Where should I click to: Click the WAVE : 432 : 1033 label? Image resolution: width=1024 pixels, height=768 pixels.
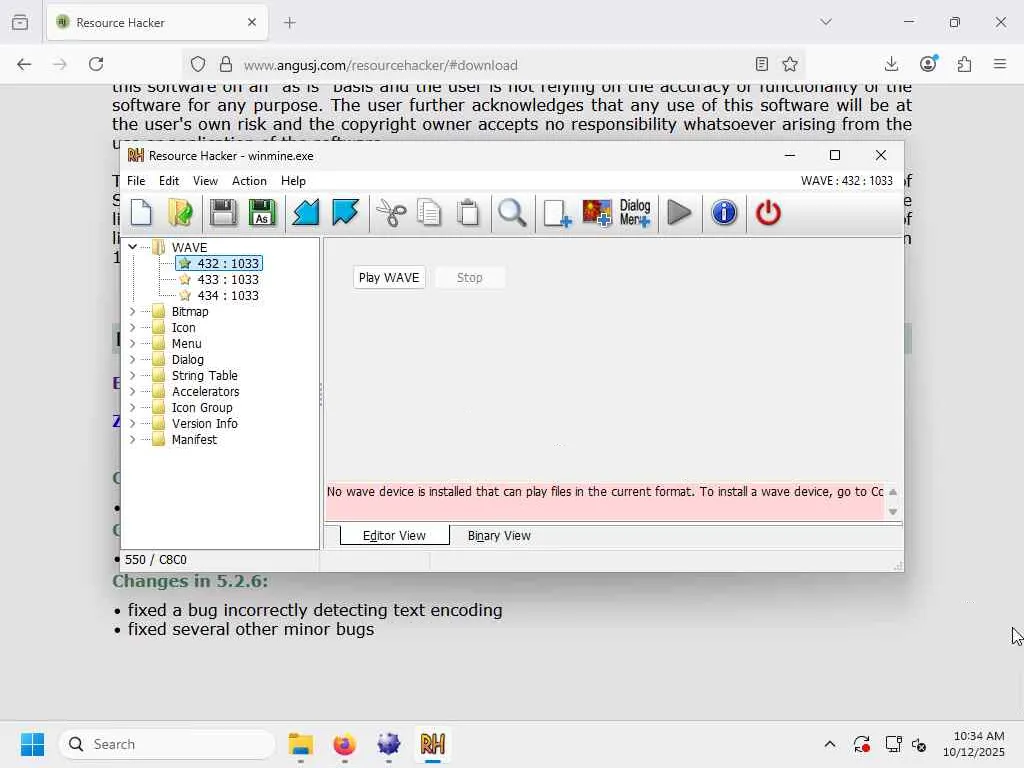[846, 181]
